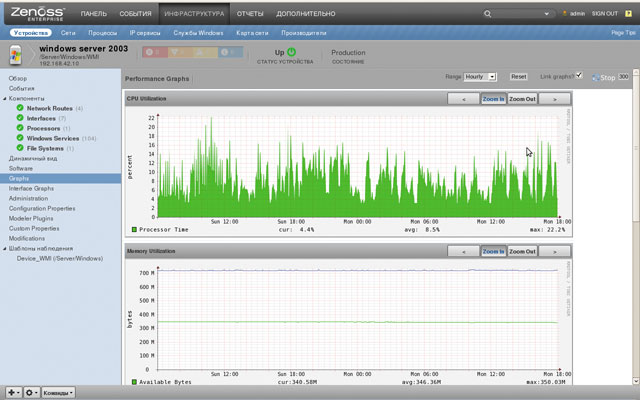Click the plus add button in bottom bar
Screen dimensions: 640x400
[13, 393]
